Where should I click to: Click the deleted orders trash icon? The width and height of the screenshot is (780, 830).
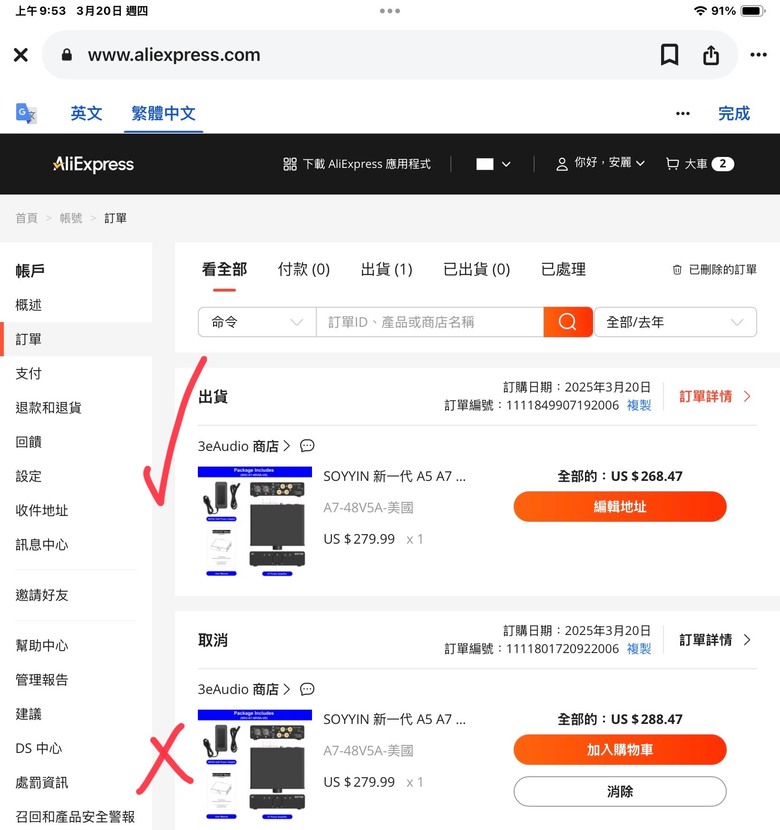[677, 270]
